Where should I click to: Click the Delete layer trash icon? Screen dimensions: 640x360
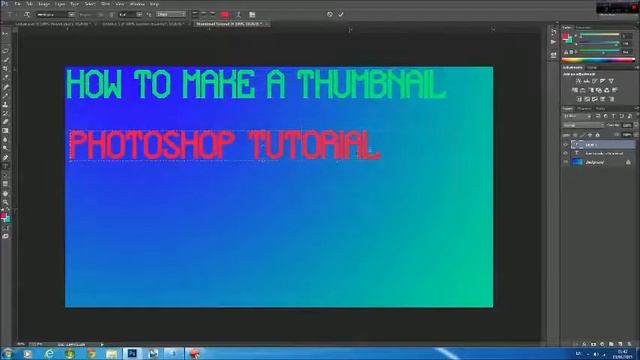point(629,344)
